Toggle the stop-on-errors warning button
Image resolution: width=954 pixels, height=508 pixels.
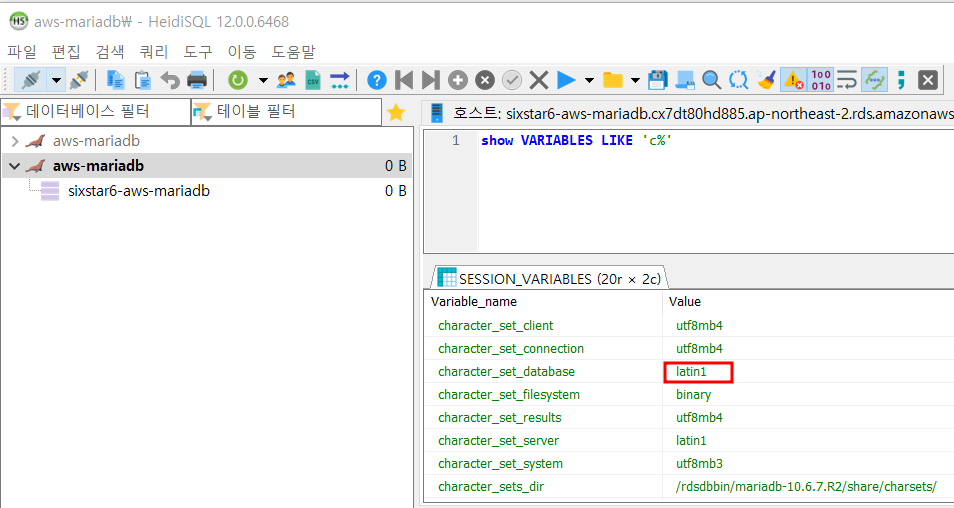click(x=794, y=80)
